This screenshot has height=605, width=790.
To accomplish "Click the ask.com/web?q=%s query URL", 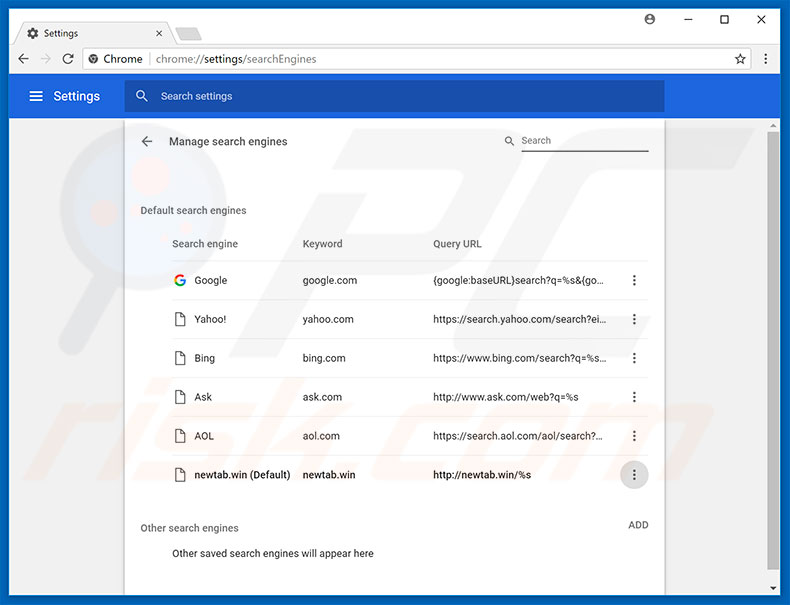I will pos(505,397).
